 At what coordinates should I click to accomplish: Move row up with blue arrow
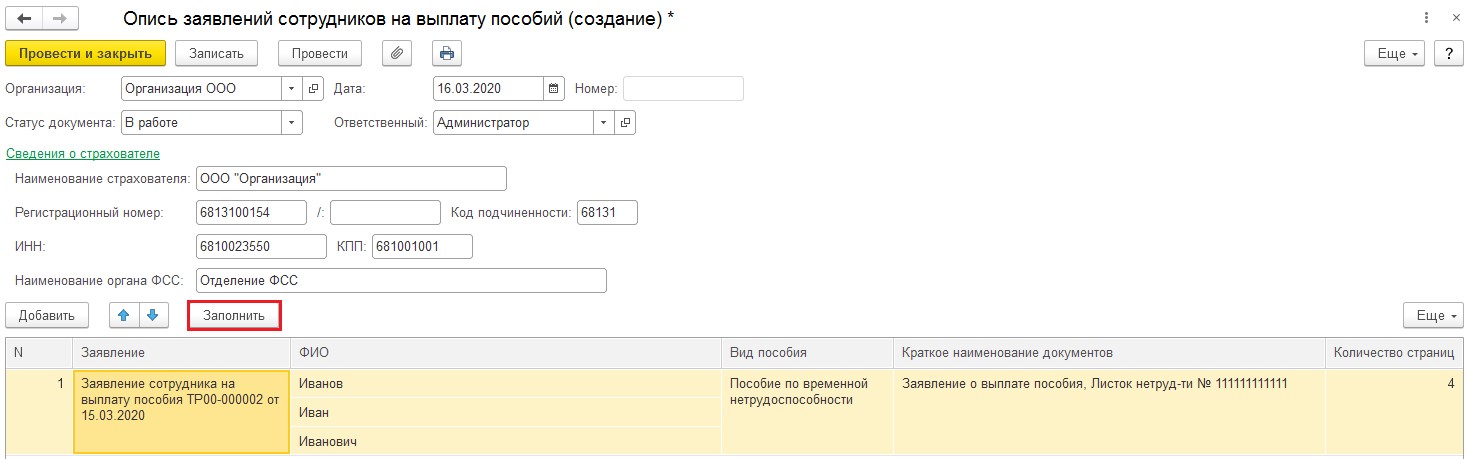124,315
